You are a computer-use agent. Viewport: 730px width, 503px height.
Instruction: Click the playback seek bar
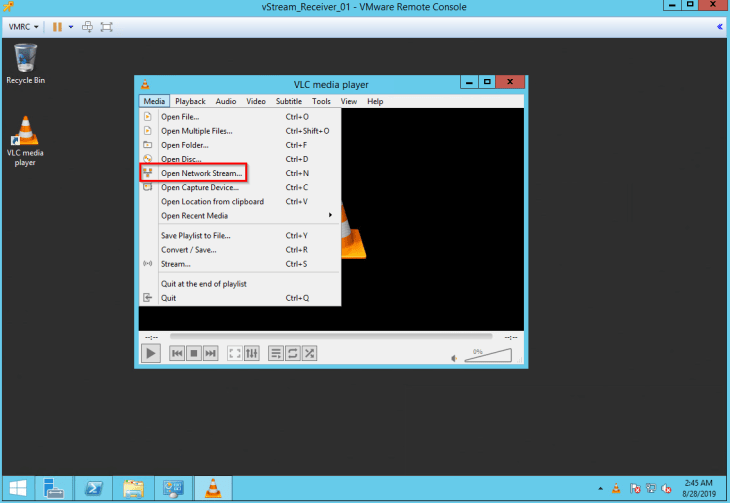(330, 336)
